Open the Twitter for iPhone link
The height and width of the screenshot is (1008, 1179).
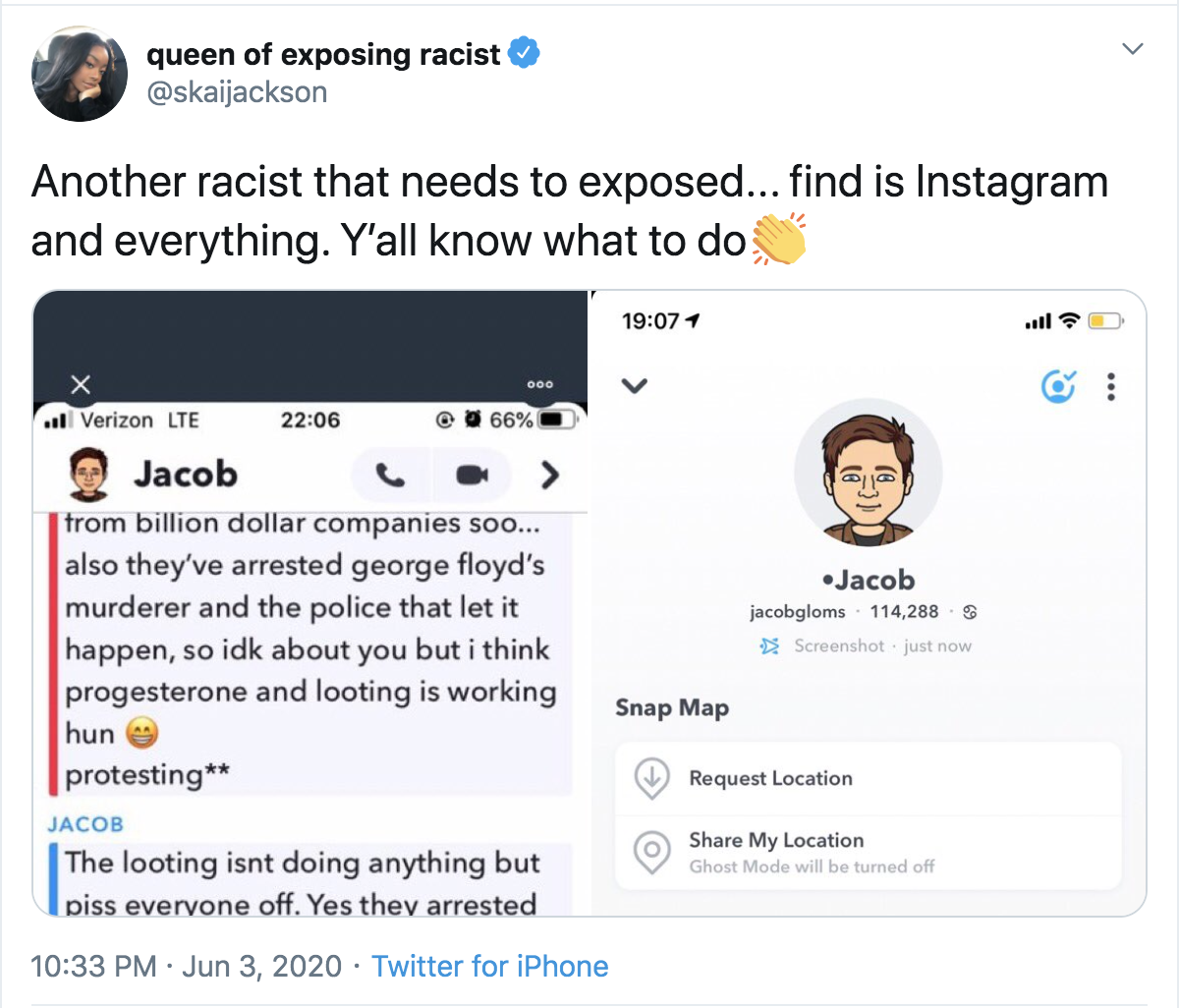(489, 966)
